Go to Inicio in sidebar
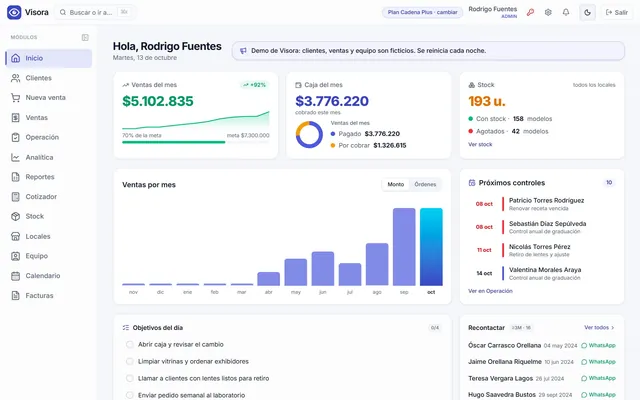 point(49,58)
